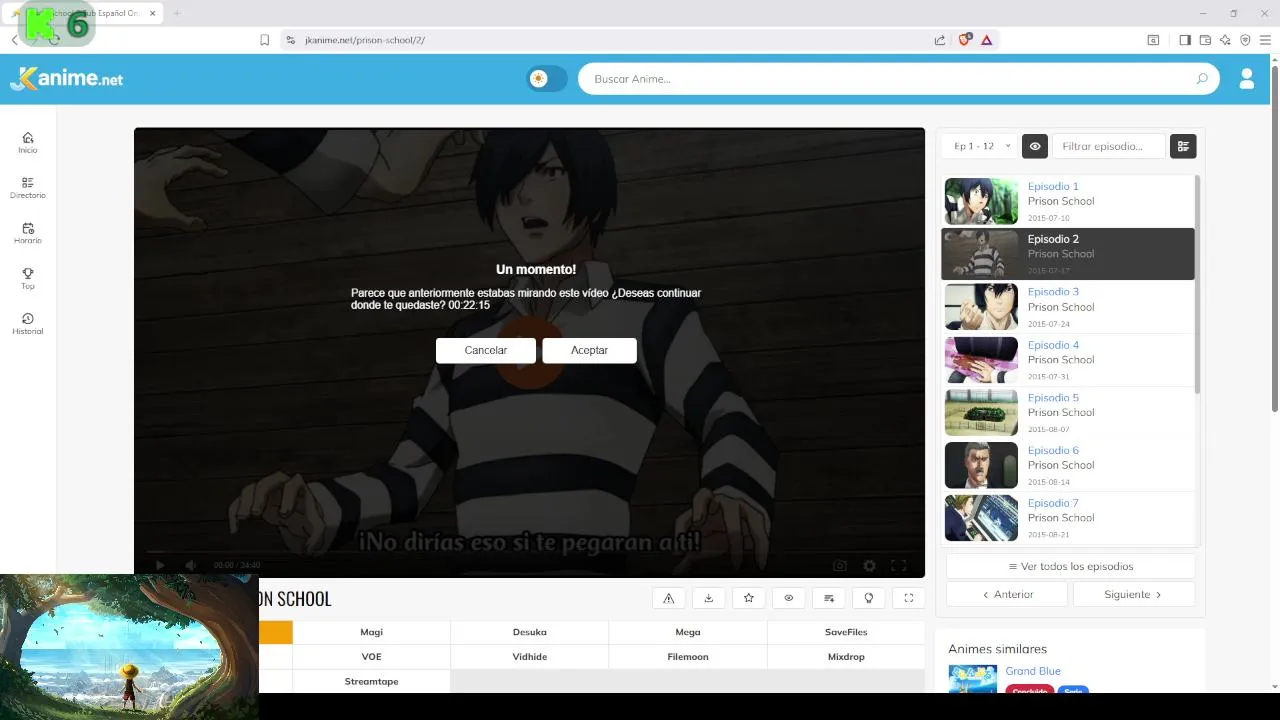The width and height of the screenshot is (1280, 720).
Task: Click the page vertical scrollbar
Action: (x=1275, y=237)
